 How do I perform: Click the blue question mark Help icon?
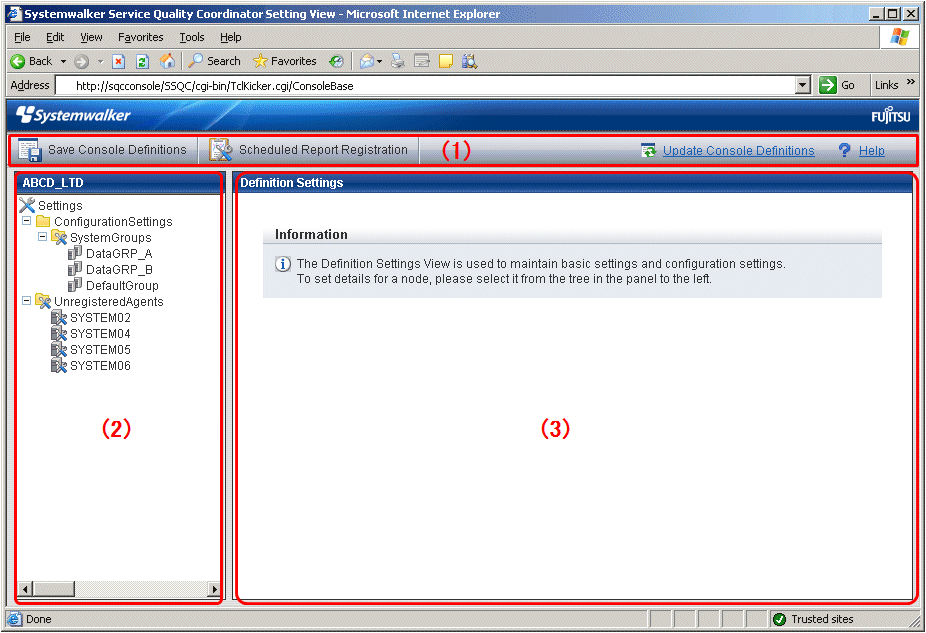[845, 151]
